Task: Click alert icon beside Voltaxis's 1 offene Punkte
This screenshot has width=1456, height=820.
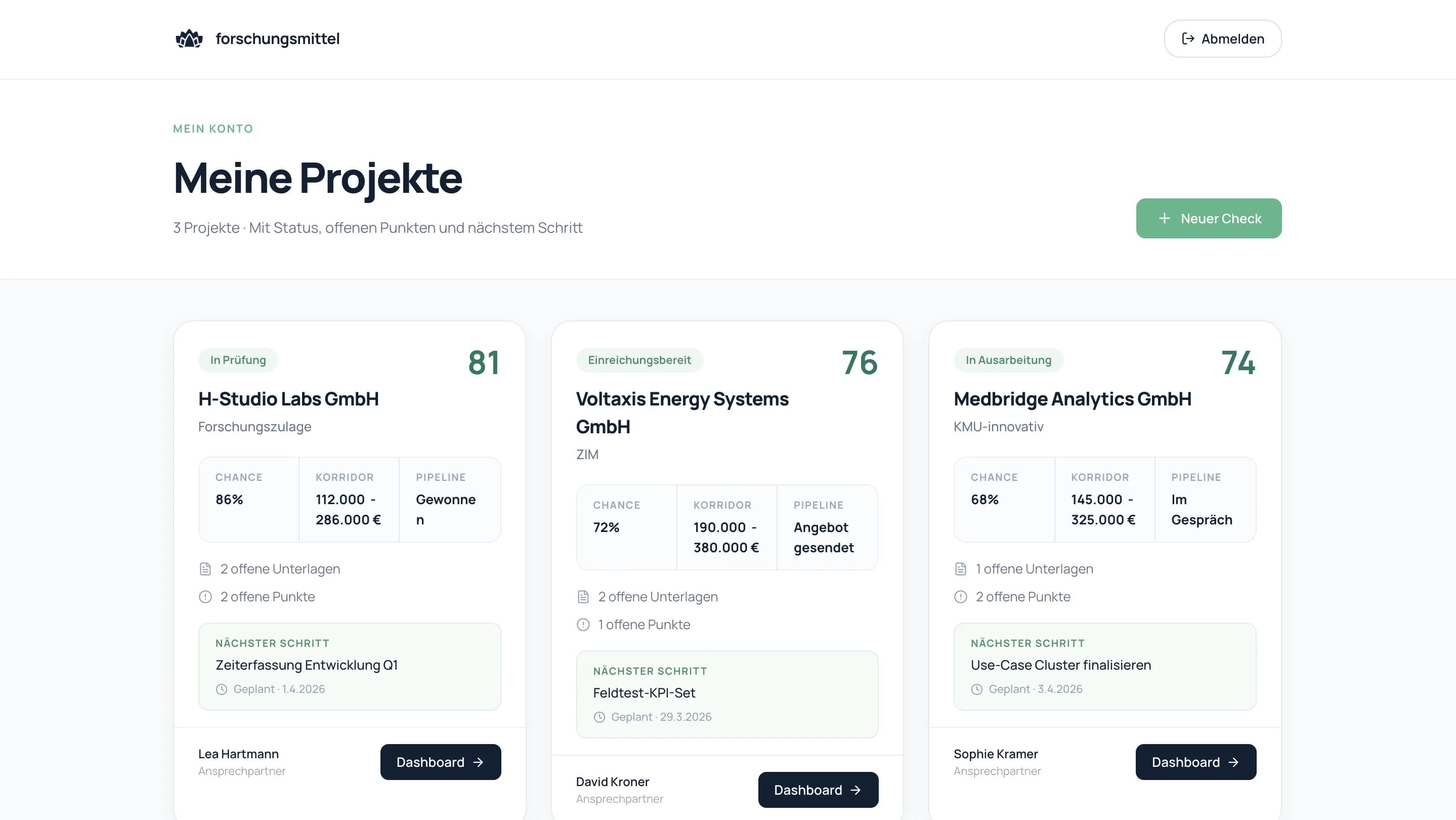Action: click(583, 624)
